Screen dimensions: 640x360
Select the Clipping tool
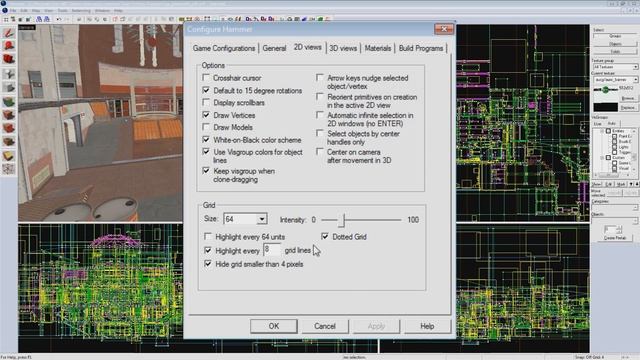tap(9, 156)
